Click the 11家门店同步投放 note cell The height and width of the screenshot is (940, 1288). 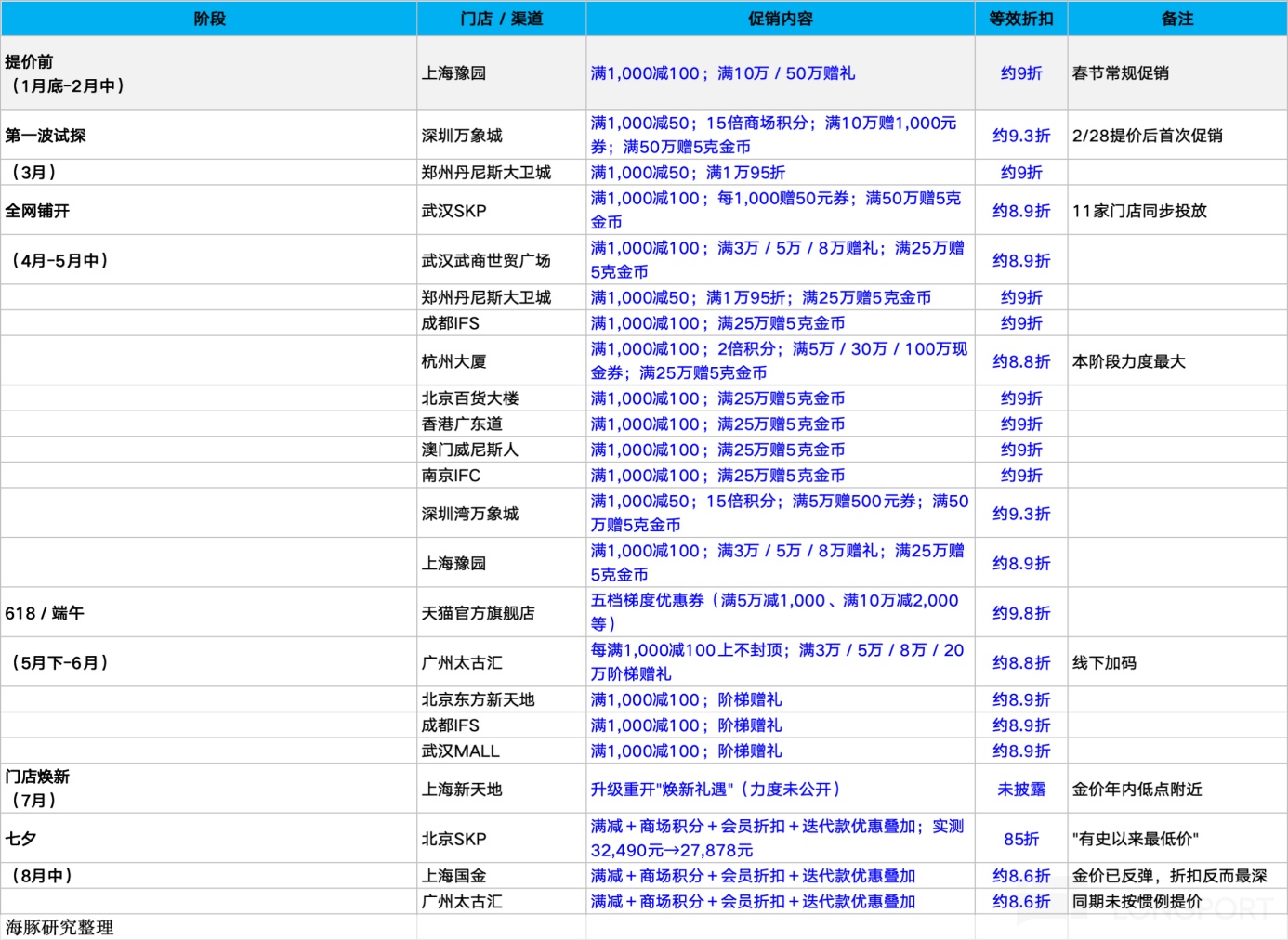(1177, 210)
